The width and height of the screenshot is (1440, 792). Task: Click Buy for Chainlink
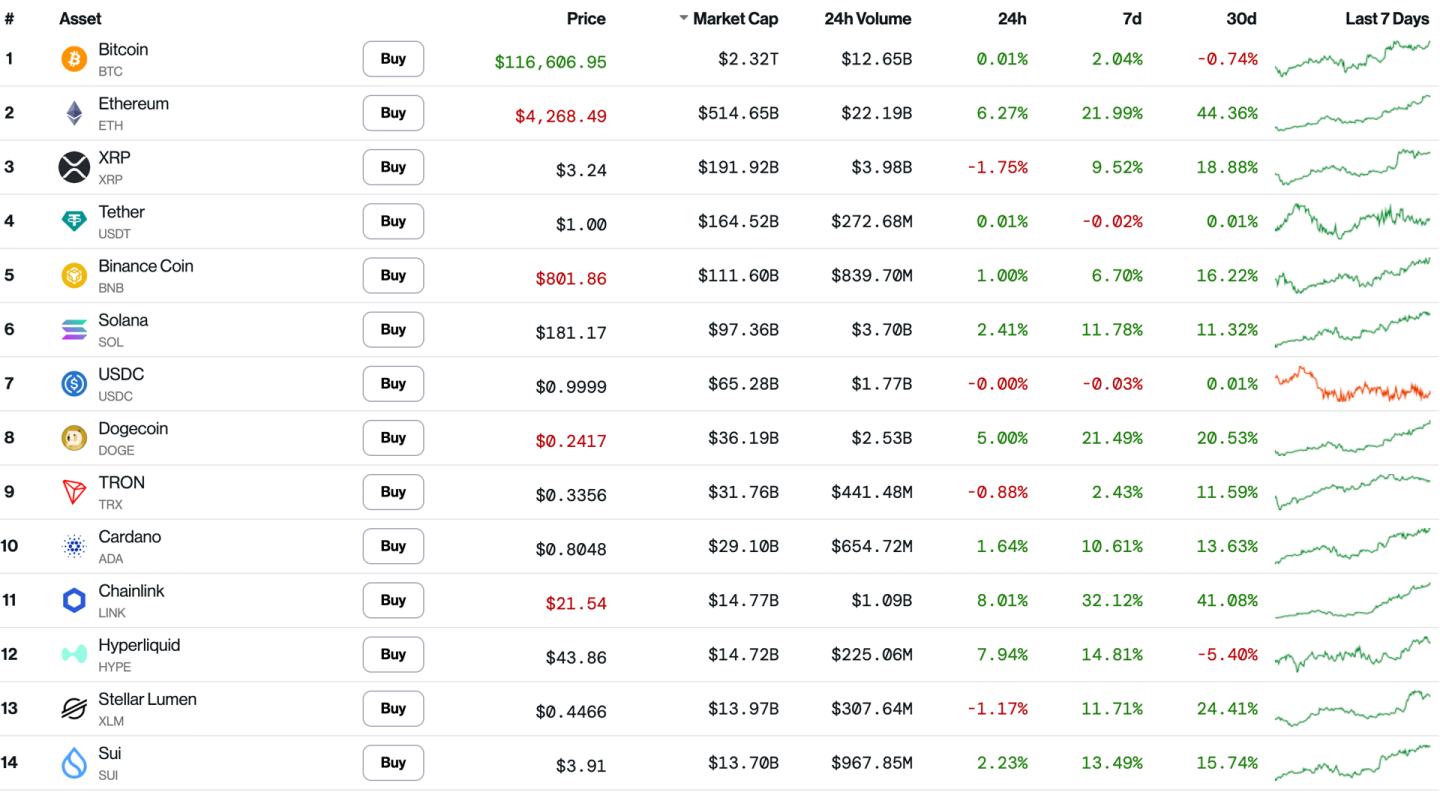[x=393, y=600]
